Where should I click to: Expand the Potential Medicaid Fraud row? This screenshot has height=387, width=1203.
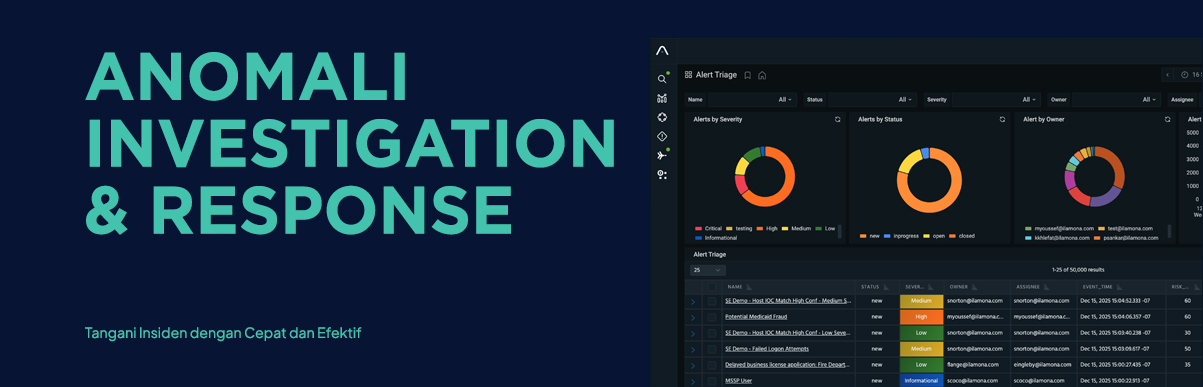pos(693,317)
